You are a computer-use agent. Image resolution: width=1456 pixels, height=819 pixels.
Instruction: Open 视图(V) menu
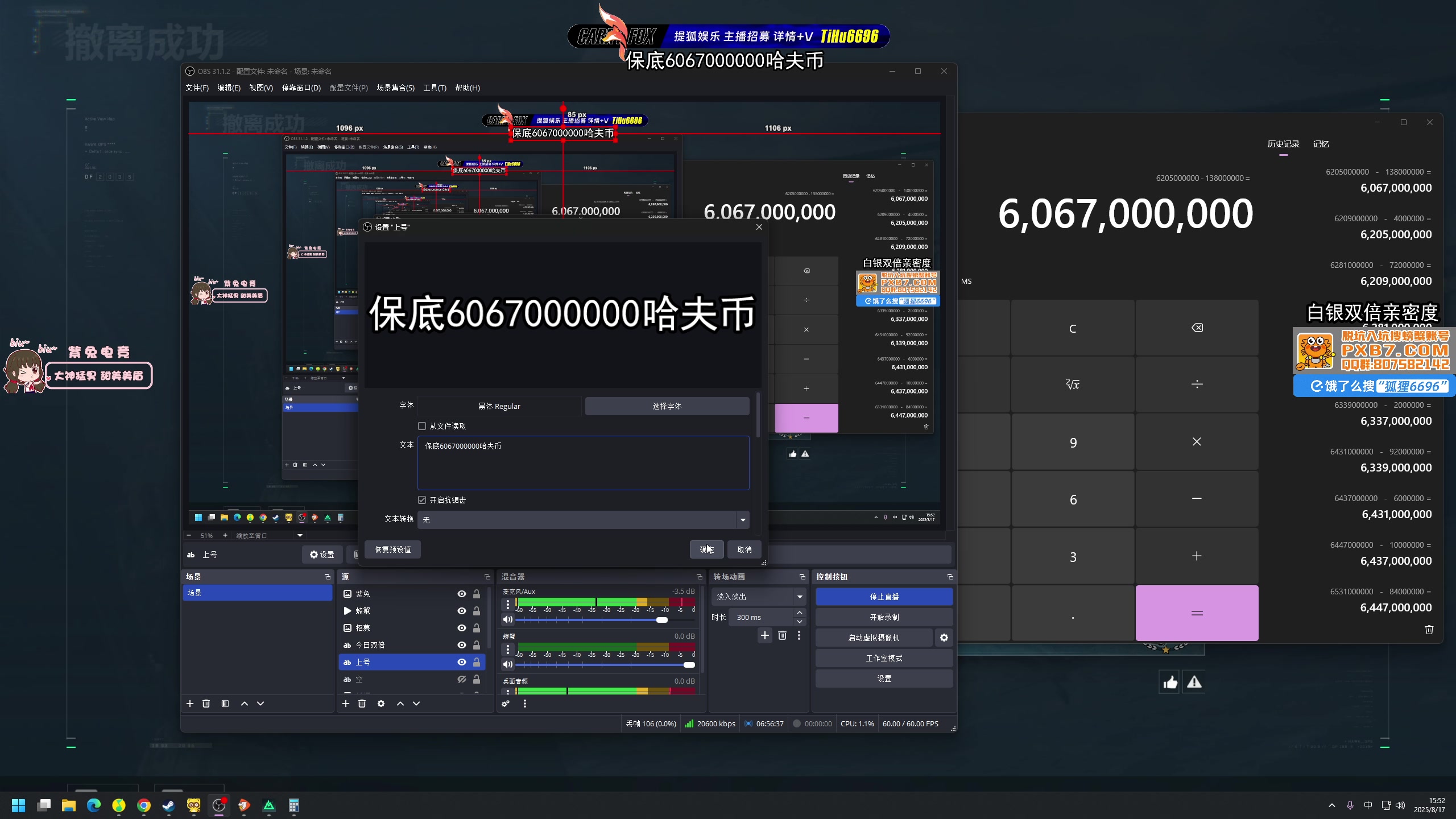pos(261,88)
